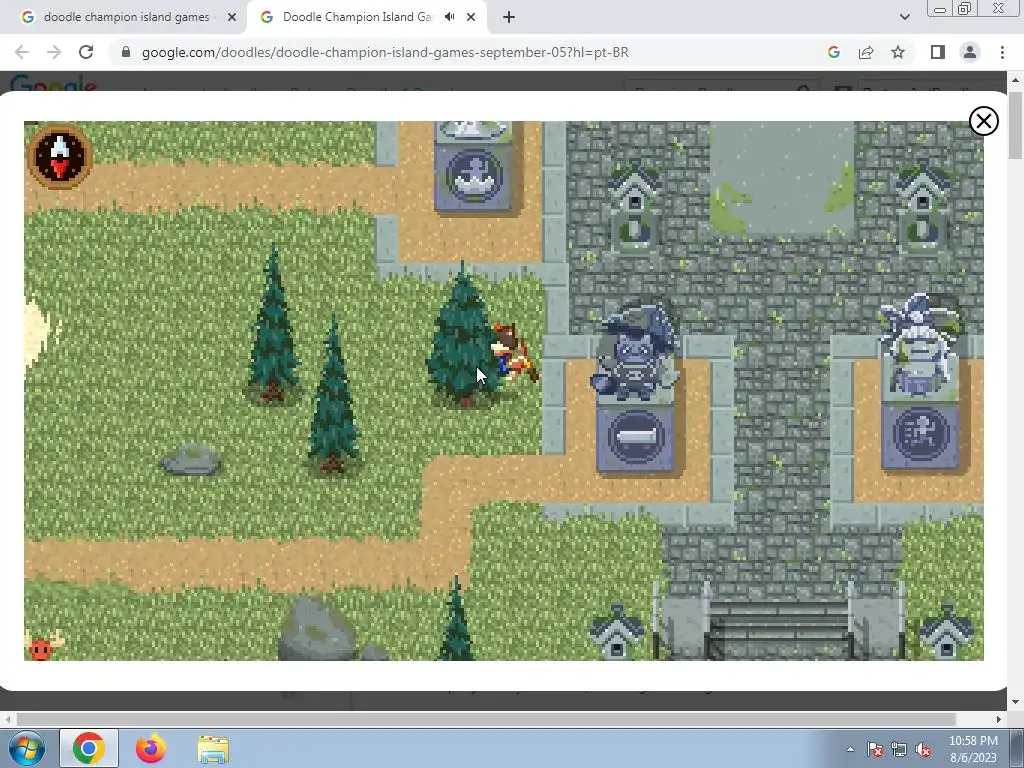
Task: Open the Windows Start menu
Action: pos(27,748)
